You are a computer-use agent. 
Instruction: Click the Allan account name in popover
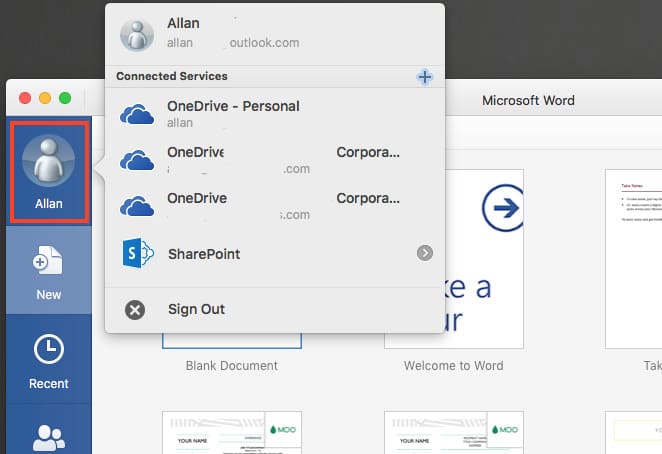184,25
